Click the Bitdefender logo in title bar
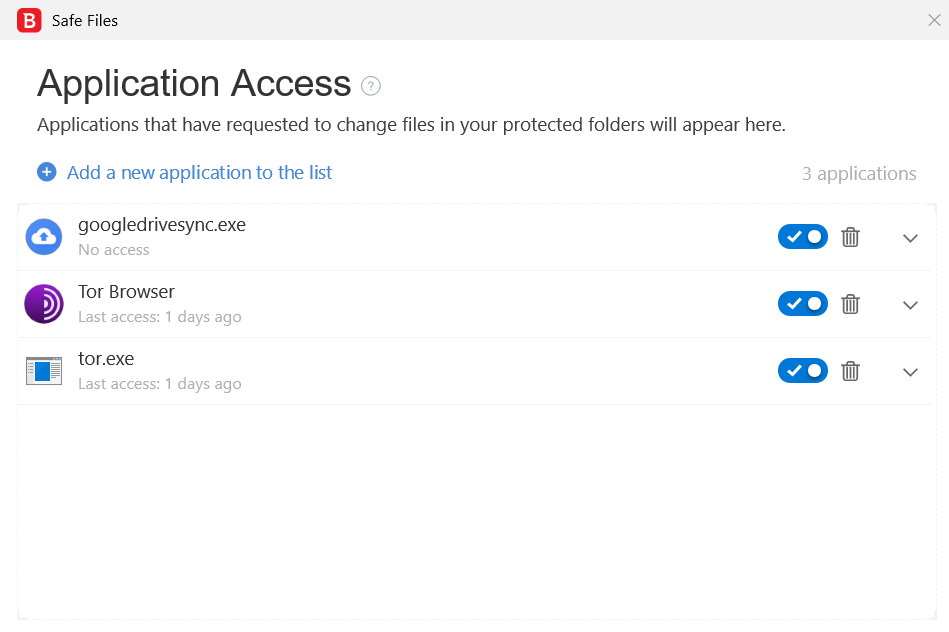 point(29,20)
